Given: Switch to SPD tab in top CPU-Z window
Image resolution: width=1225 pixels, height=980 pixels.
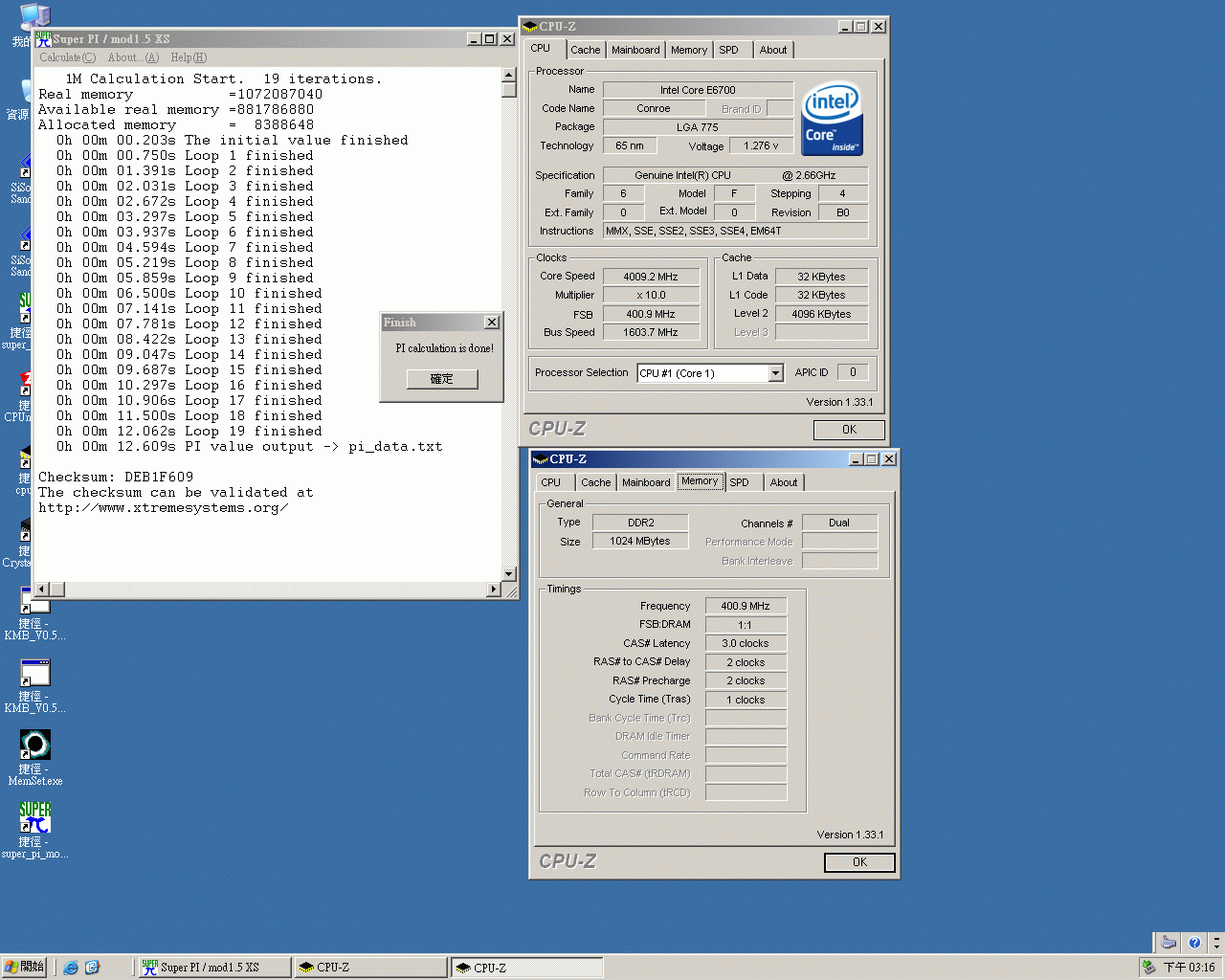Looking at the screenshot, I should [x=729, y=50].
